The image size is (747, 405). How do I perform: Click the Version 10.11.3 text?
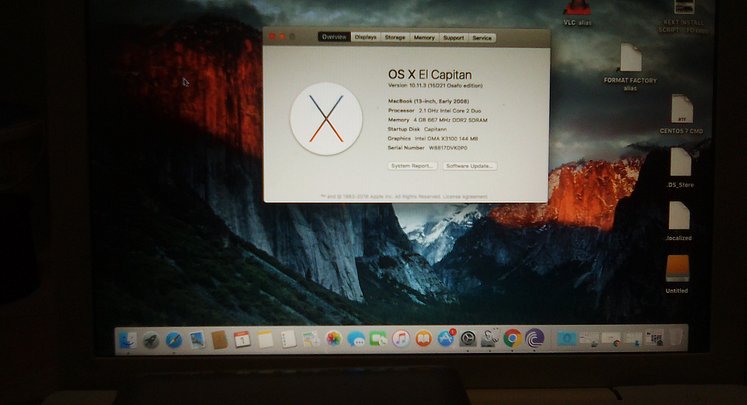[435, 86]
